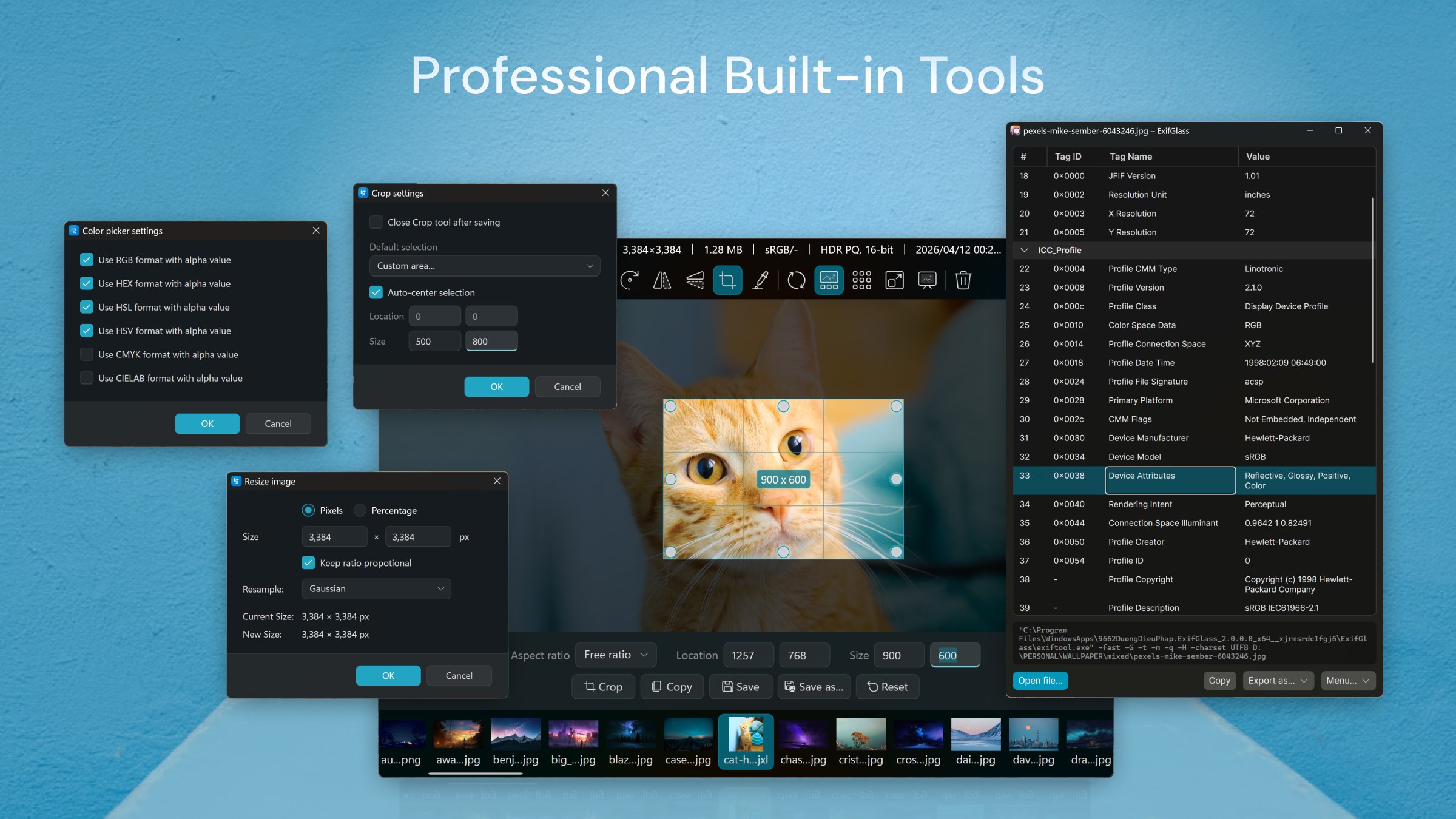This screenshot has height=819, width=1456.
Task: Select the Color picker eyedropper tool
Action: pos(760,280)
